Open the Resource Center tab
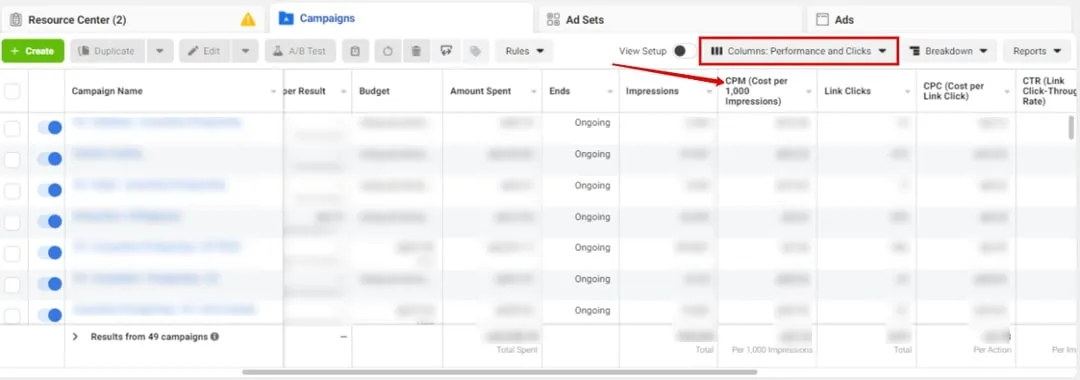 tap(132, 20)
